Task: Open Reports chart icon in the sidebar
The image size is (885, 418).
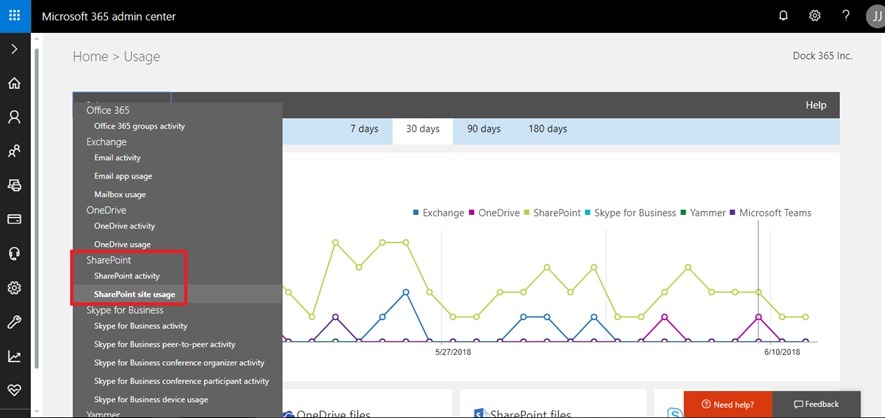Action: (x=15, y=356)
